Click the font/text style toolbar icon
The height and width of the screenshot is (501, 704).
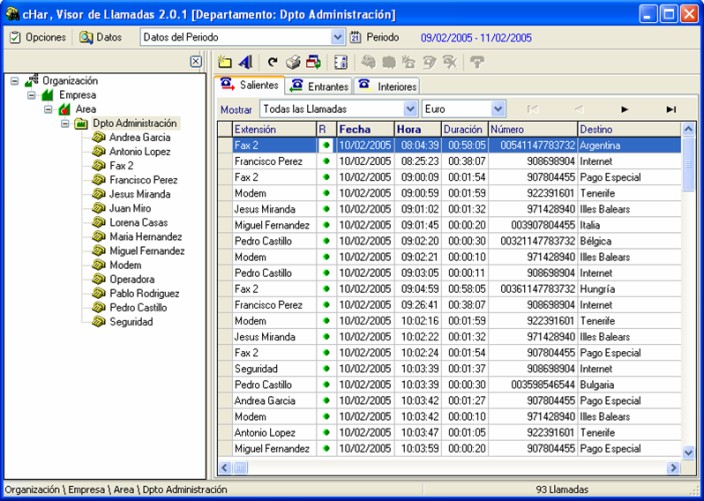click(246, 62)
